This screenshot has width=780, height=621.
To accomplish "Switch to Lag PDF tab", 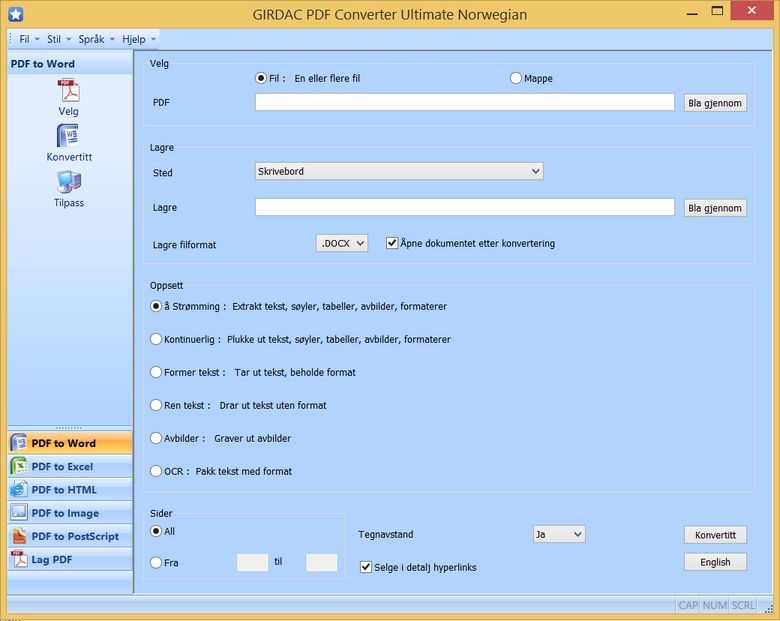I will pos(70,559).
